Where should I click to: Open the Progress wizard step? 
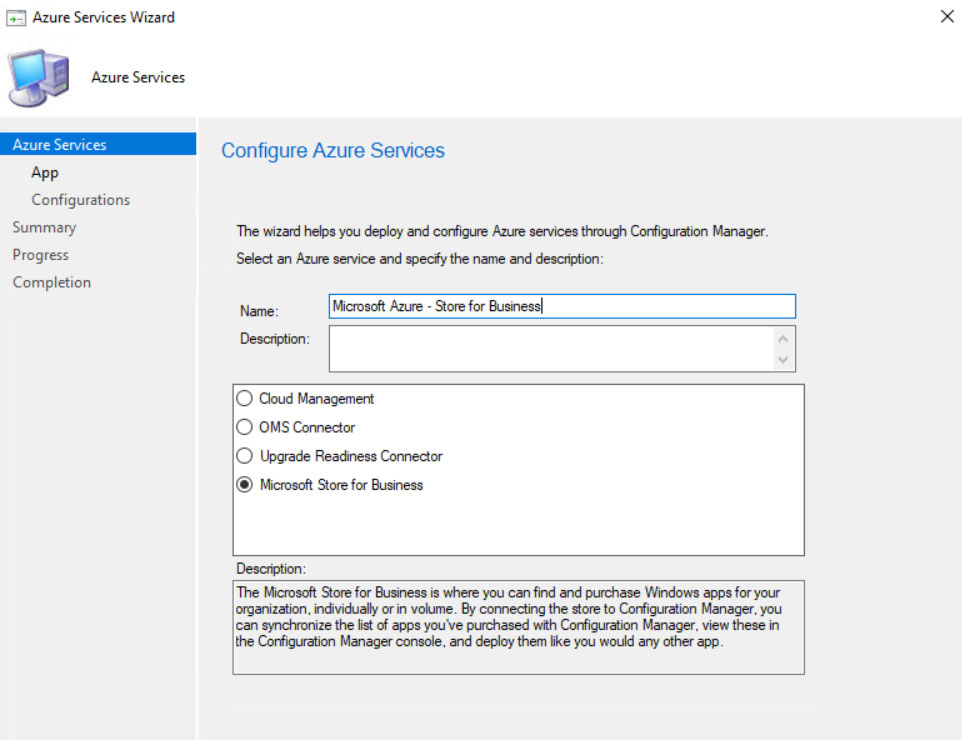(40, 255)
